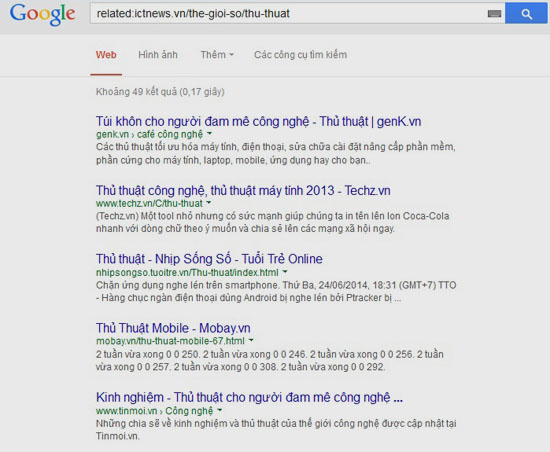Open Kinh nghiệm - Thủ thuật result title
The width and height of the screenshot is (550, 452).
pyautogui.click(x=249, y=397)
